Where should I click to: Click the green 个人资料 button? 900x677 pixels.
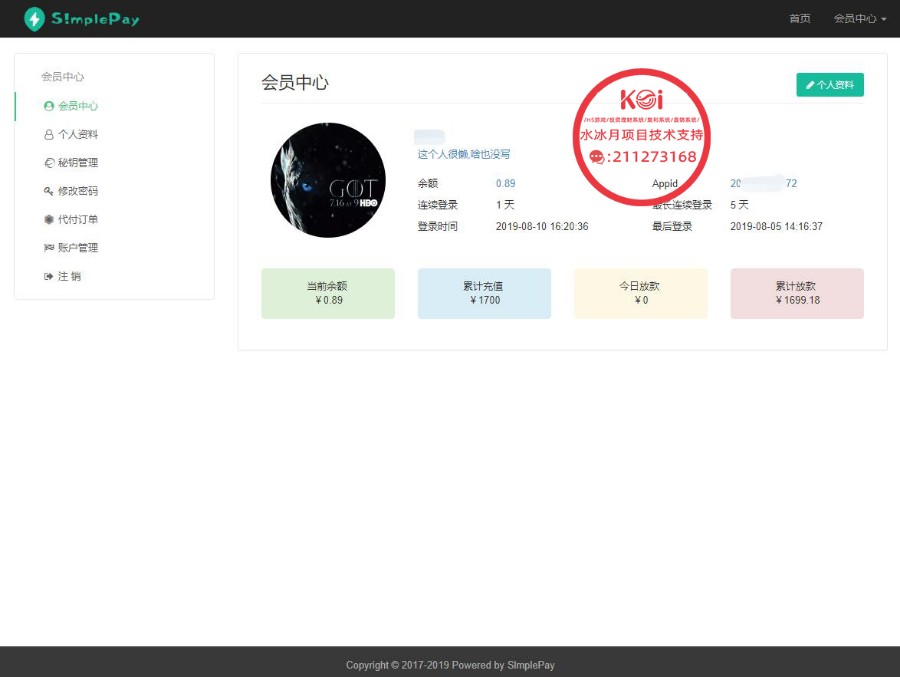(x=830, y=85)
